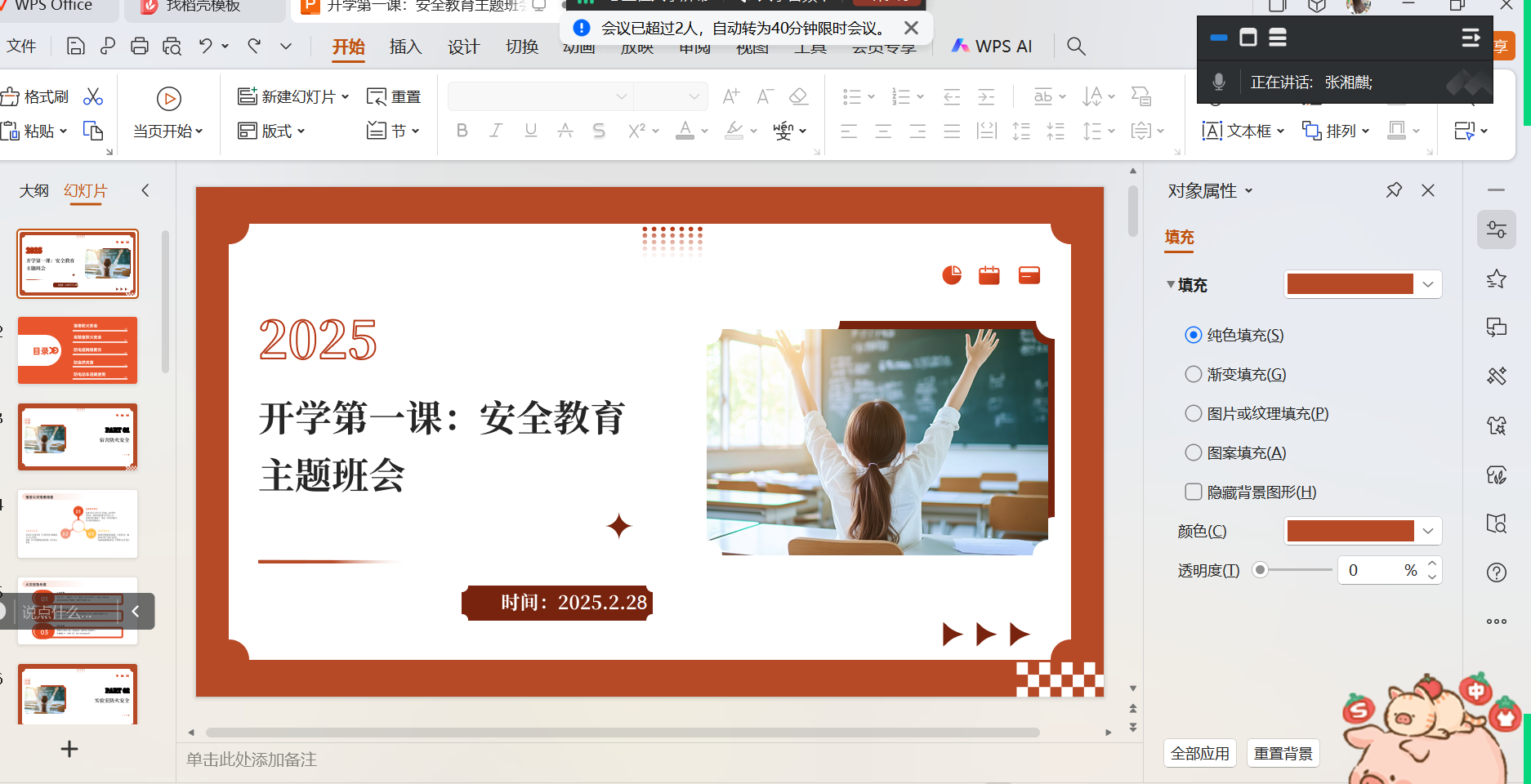The height and width of the screenshot is (784, 1531).
Task: Click the Bold formatting icon
Action: click(462, 131)
